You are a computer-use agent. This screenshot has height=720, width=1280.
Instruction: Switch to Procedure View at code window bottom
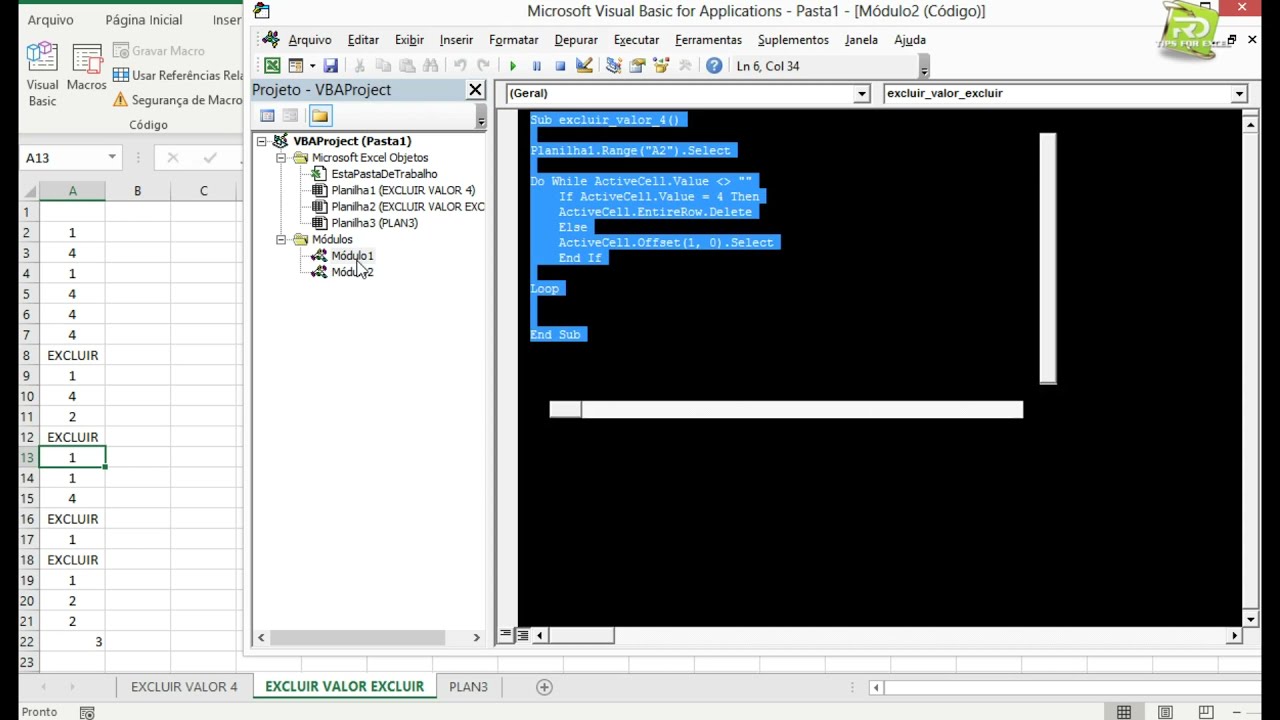pos(506,635)
